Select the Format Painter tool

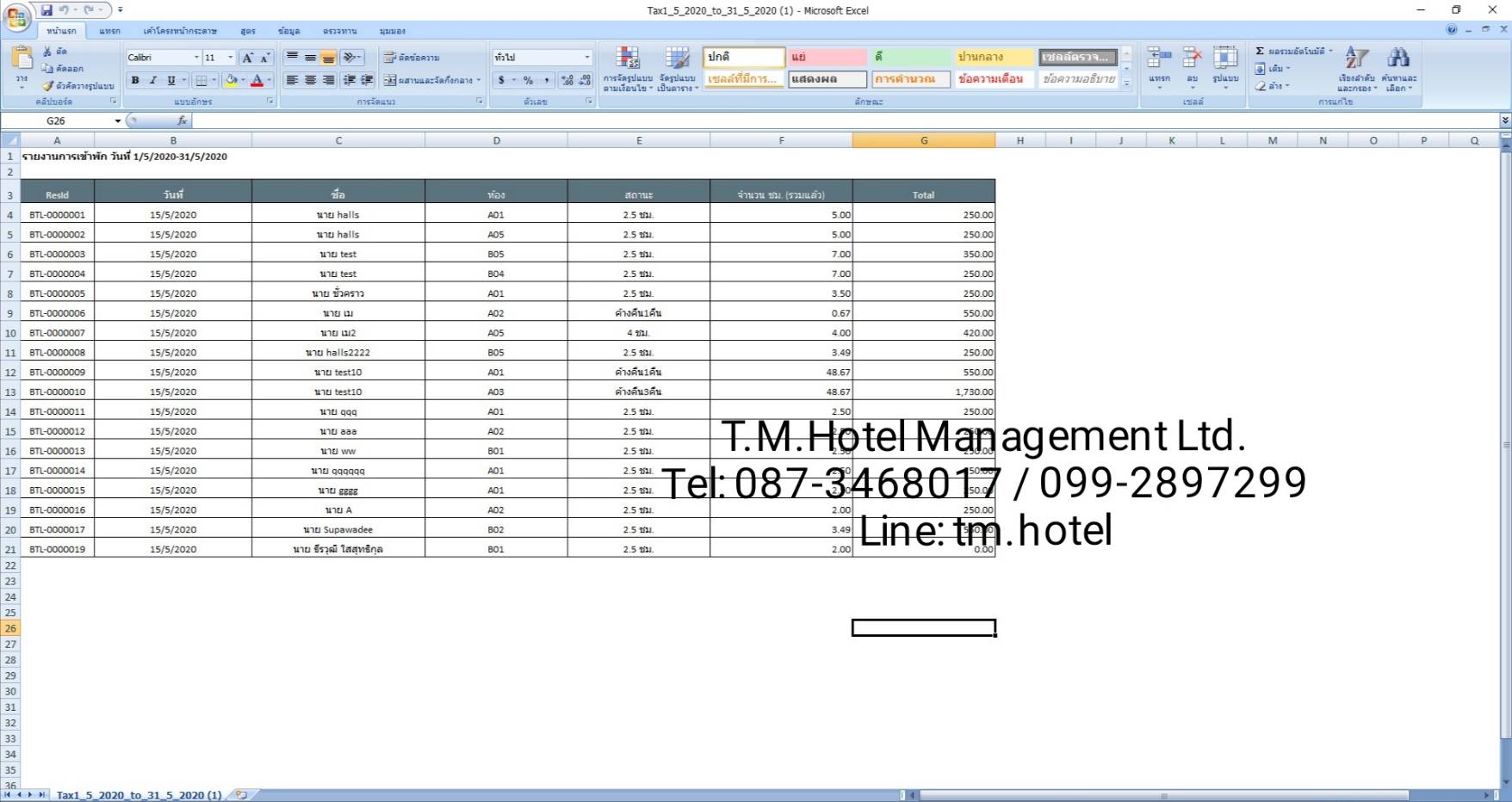(x=48, y=85)
